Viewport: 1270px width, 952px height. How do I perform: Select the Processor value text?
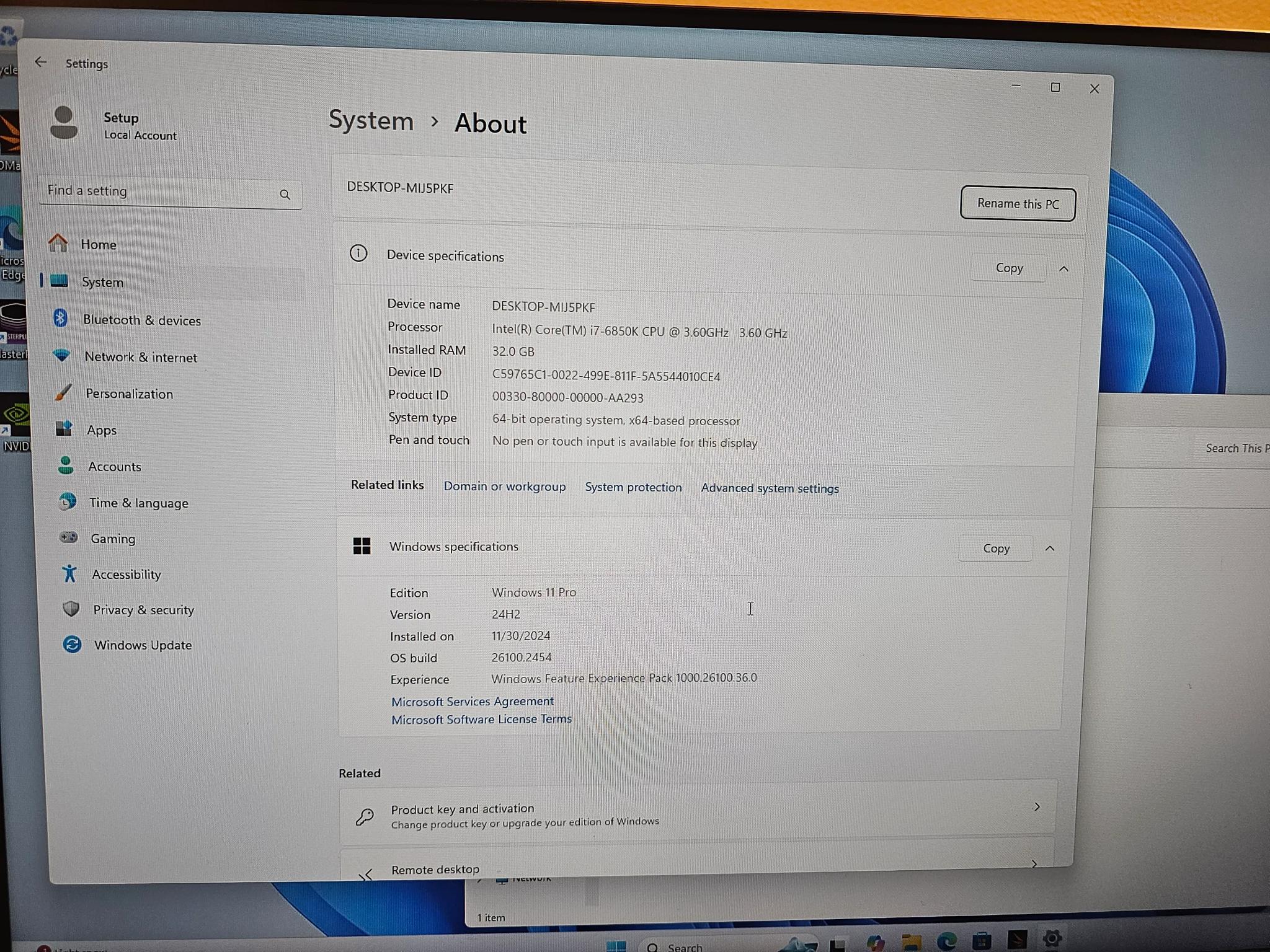point(639,332)
